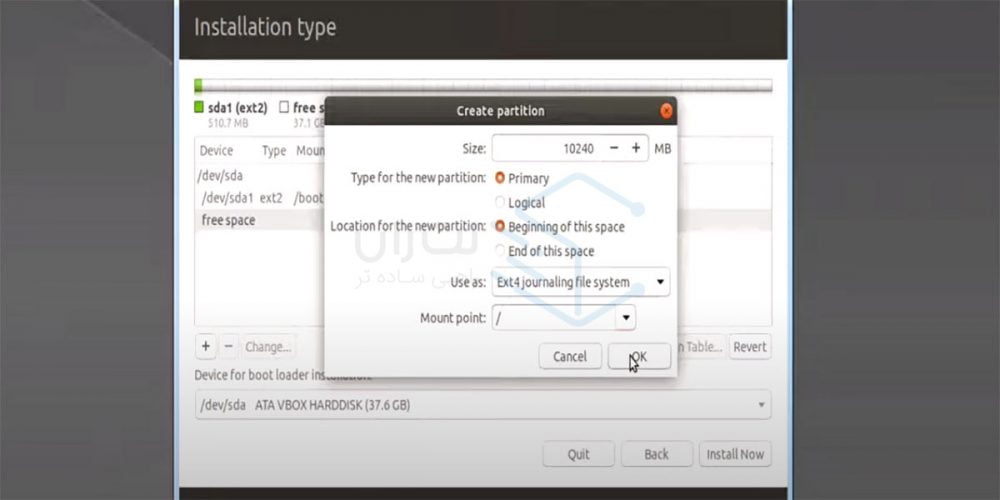Click the Revert button
This screenshot has height=500, width=1000.
click(749, 347)
